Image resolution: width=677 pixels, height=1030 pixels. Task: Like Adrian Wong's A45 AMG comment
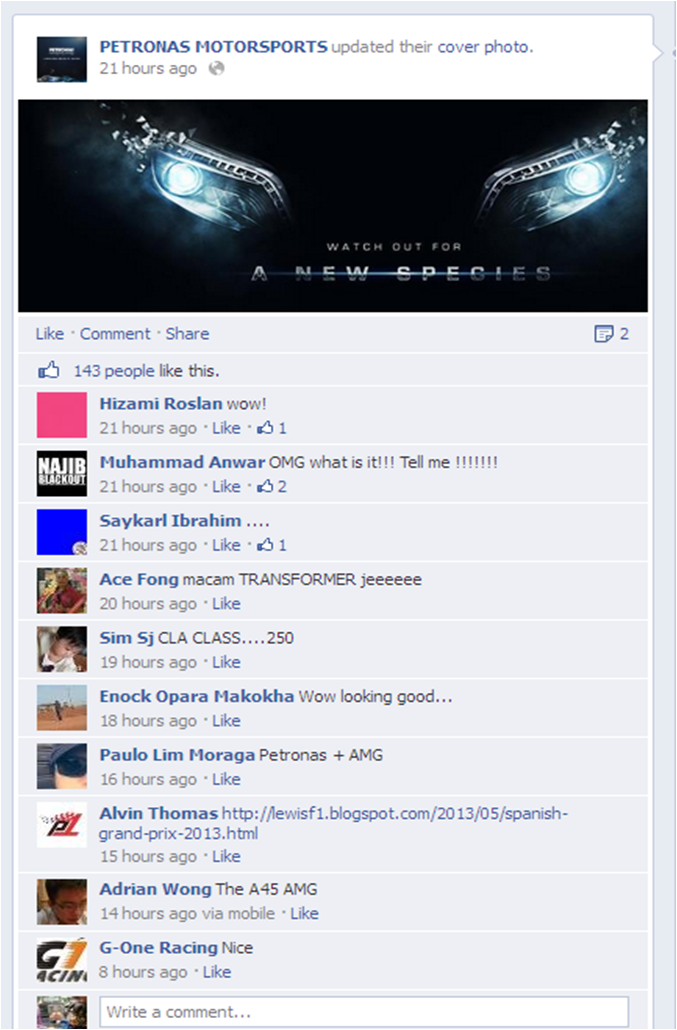point(304,914)
